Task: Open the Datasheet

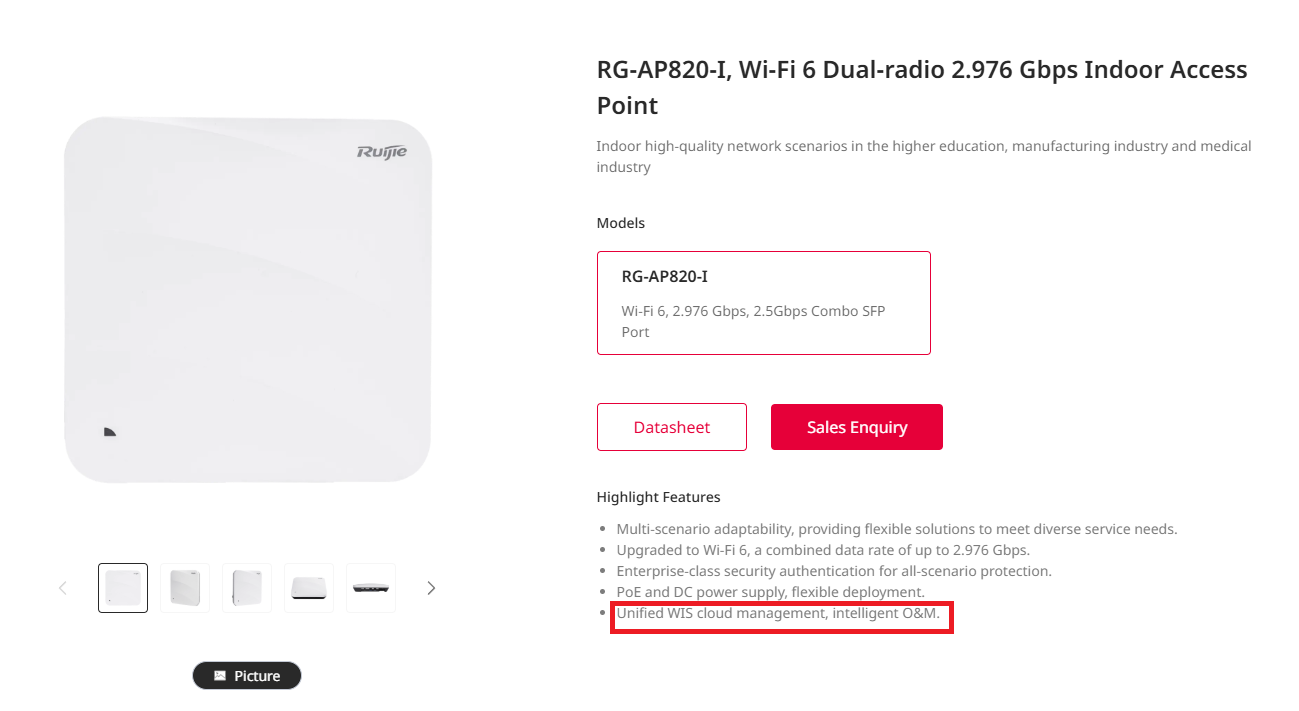Action: coord(672,427)
